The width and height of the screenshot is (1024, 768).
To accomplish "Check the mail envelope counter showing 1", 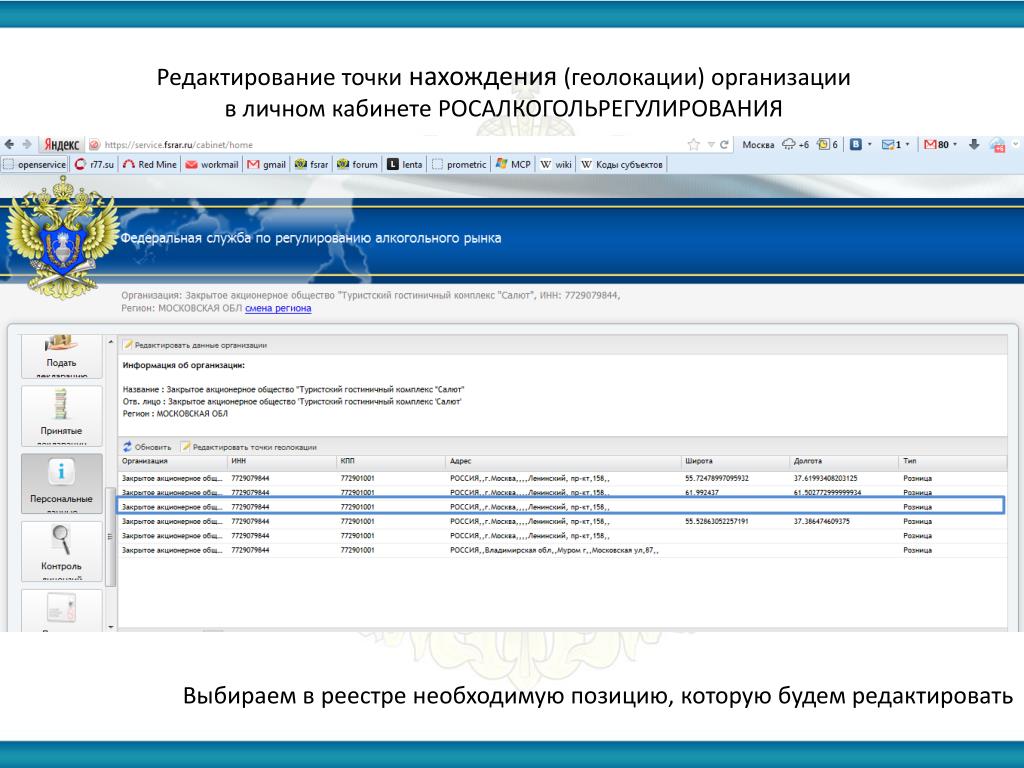I will pos(892,144).
